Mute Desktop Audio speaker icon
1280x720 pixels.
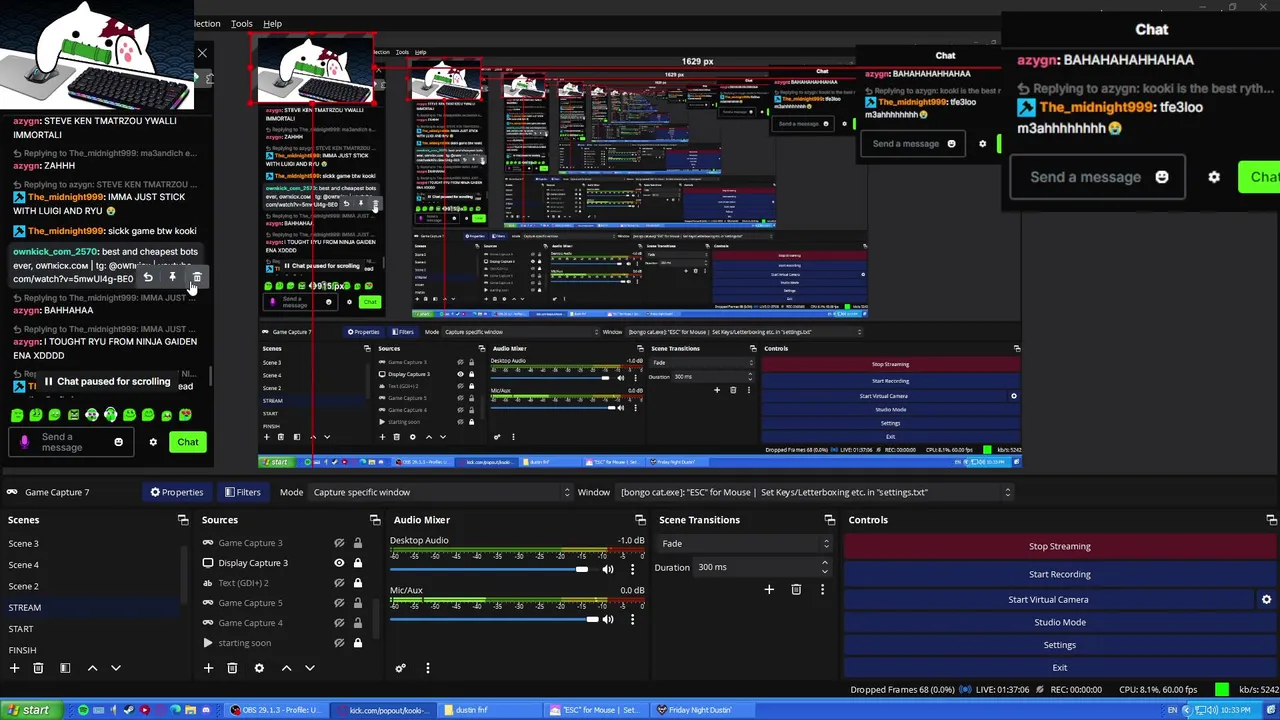[608, 570]
